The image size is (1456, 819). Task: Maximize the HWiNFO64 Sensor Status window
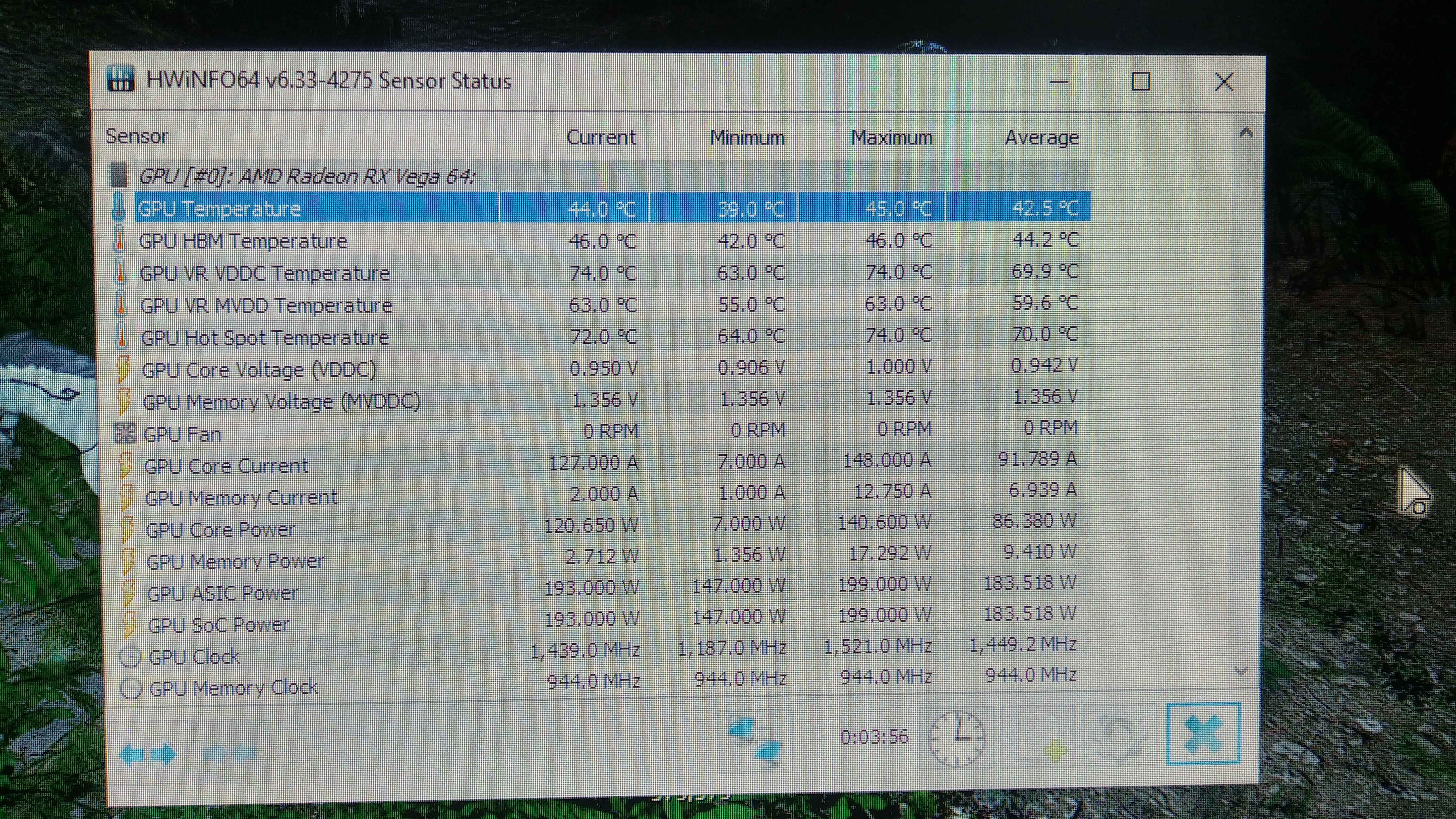point(1141,82)
